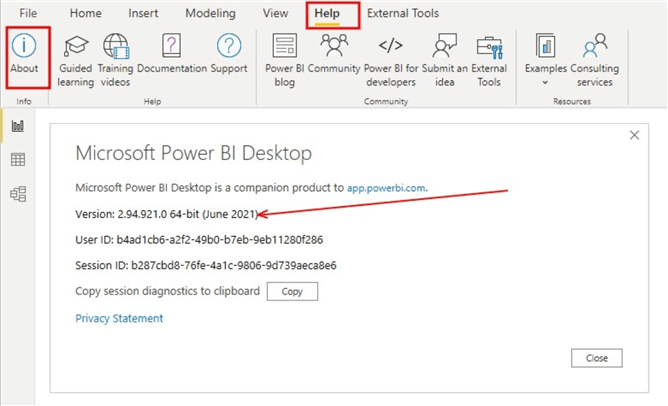Dismiss the About dialog with X
The height and width of the screenshot is (406, 668).
point(634,135)
